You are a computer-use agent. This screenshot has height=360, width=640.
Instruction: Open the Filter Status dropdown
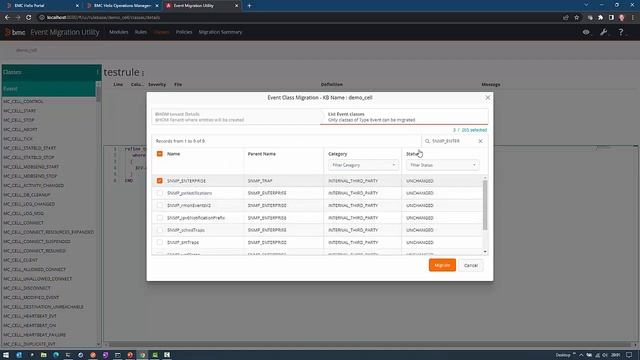click(443, 165)
